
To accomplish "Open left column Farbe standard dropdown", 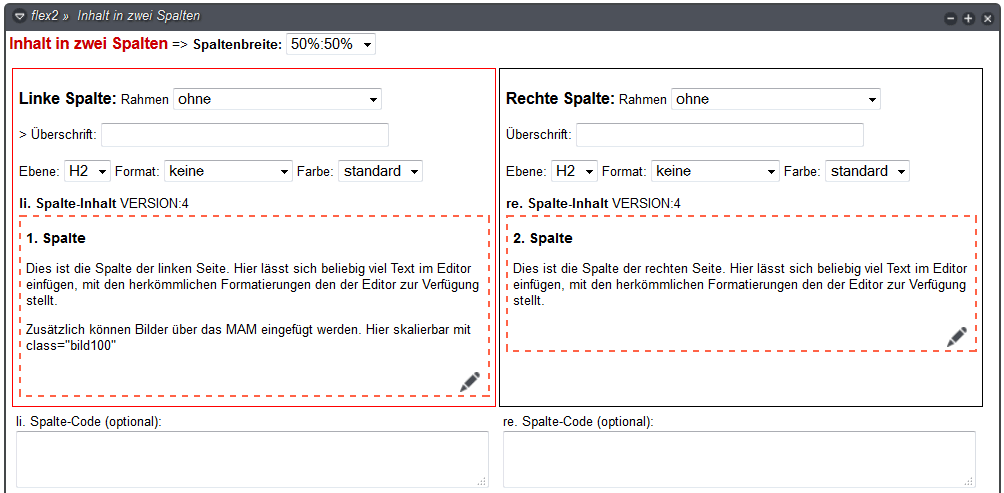I will click(x=380, y=171).
